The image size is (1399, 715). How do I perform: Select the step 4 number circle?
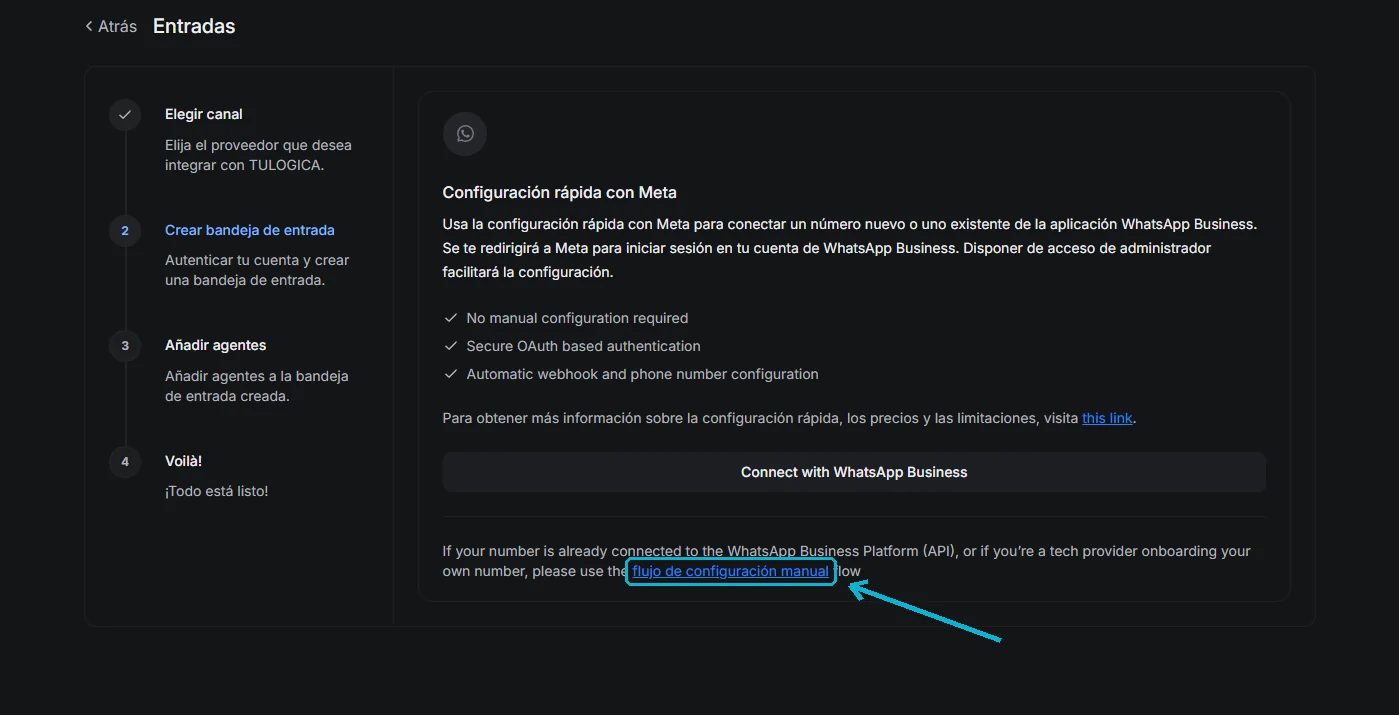125,462
